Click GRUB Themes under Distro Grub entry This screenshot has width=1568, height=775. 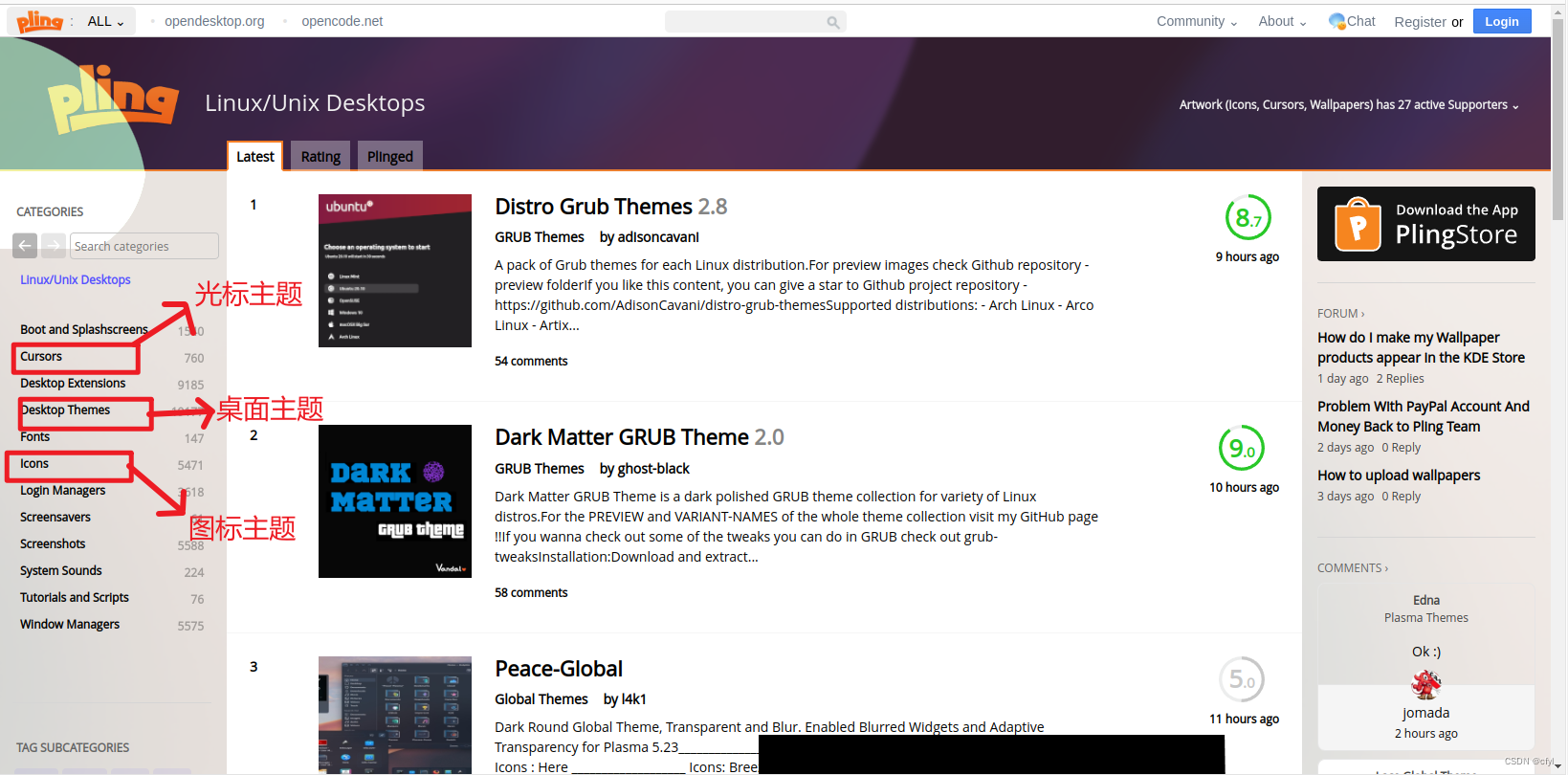[540, 237]
